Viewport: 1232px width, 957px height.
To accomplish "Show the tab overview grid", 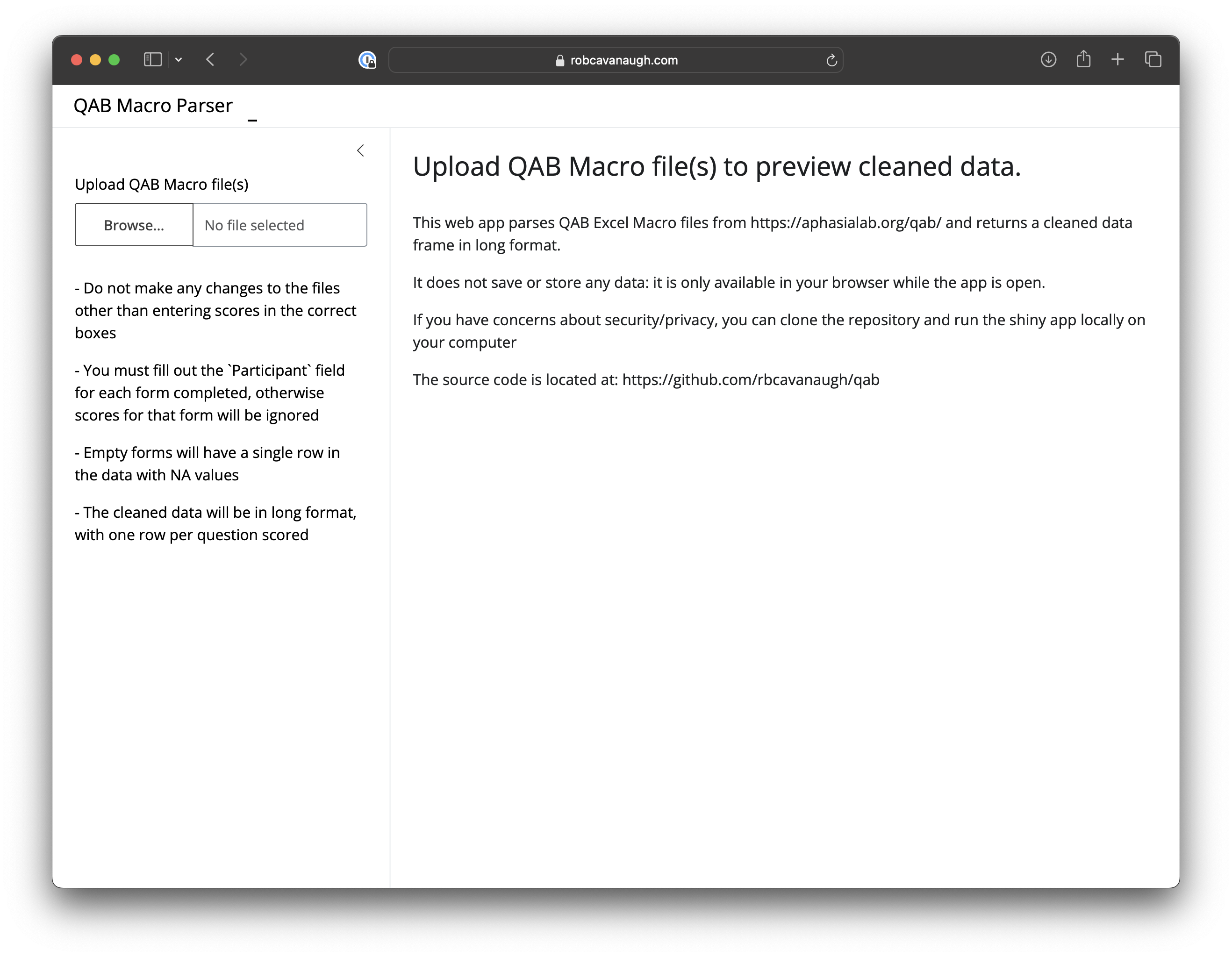I will tap(1153, 60).
